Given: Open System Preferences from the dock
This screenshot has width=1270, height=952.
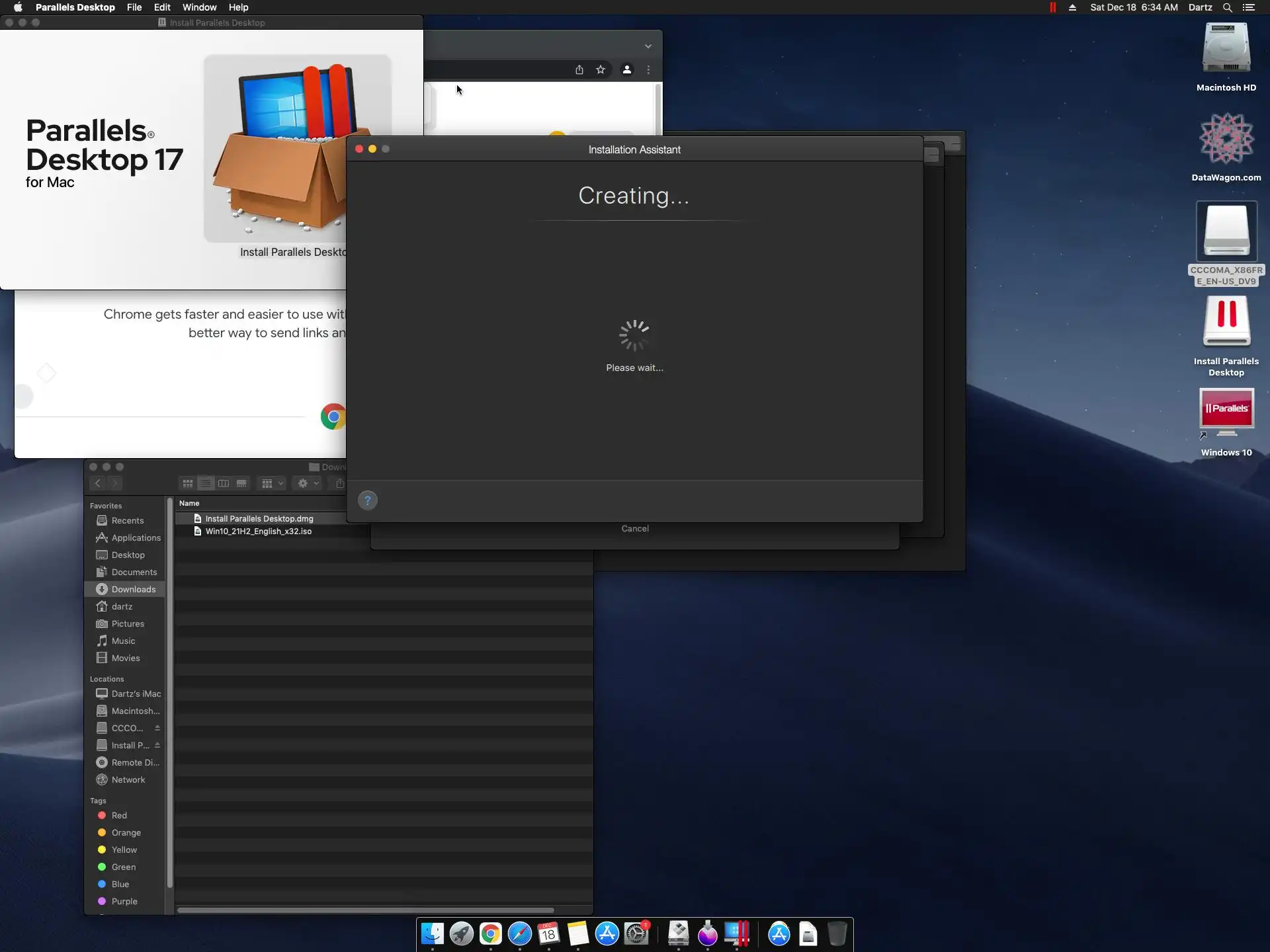Looking at the screenshot, I should (636, 933).
